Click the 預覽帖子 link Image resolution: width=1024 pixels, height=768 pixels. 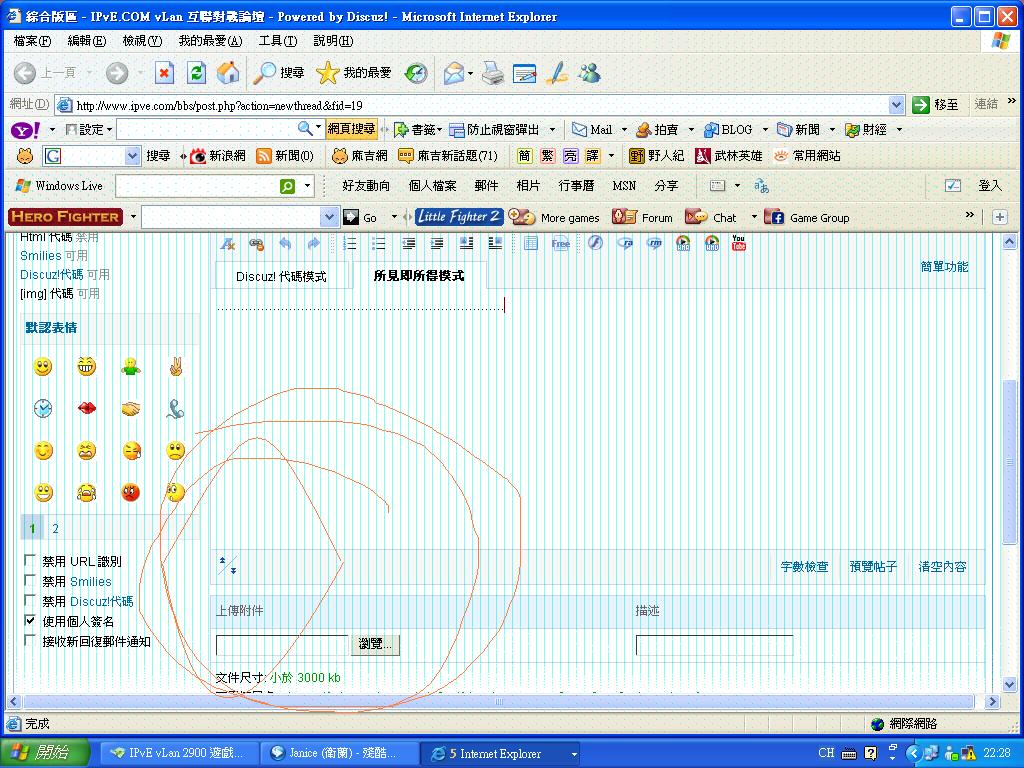pyautogui.click(x=873, y=567)
